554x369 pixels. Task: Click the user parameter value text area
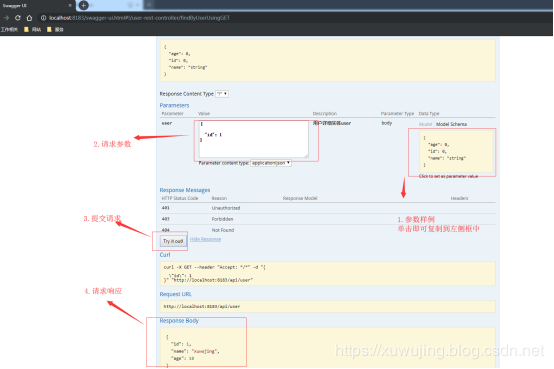tap(253, 139)
